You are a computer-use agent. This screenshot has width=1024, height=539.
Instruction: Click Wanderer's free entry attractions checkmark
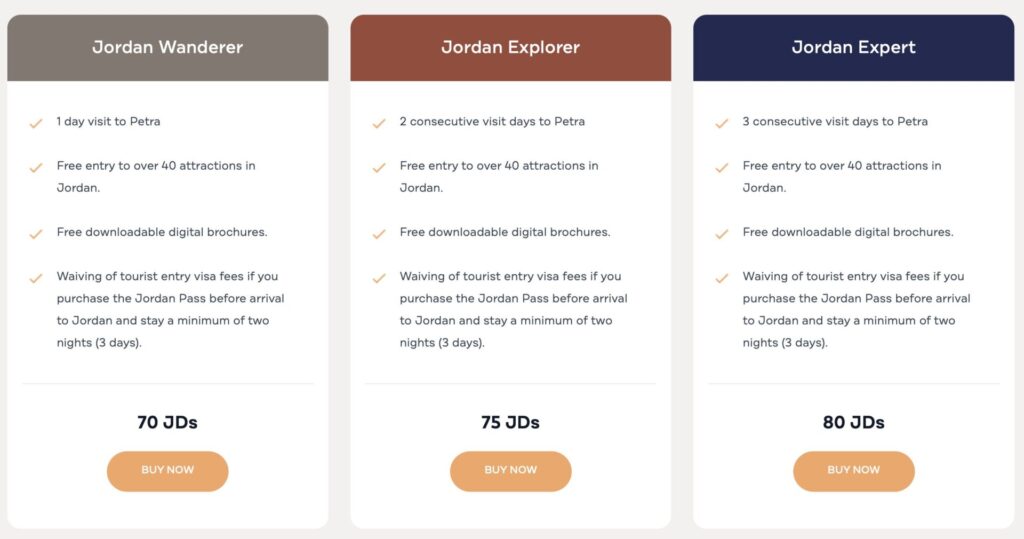(36, 167)
